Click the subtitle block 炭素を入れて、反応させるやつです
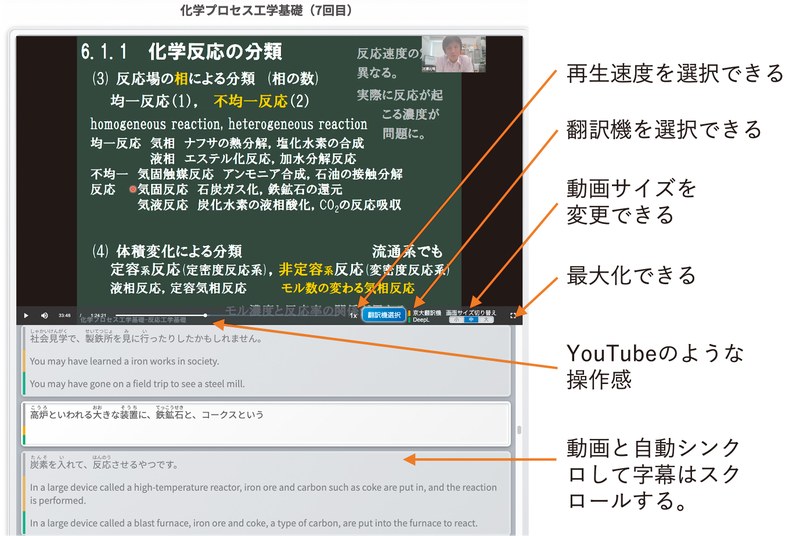This screenshot has height=536, width=800. 104,463
